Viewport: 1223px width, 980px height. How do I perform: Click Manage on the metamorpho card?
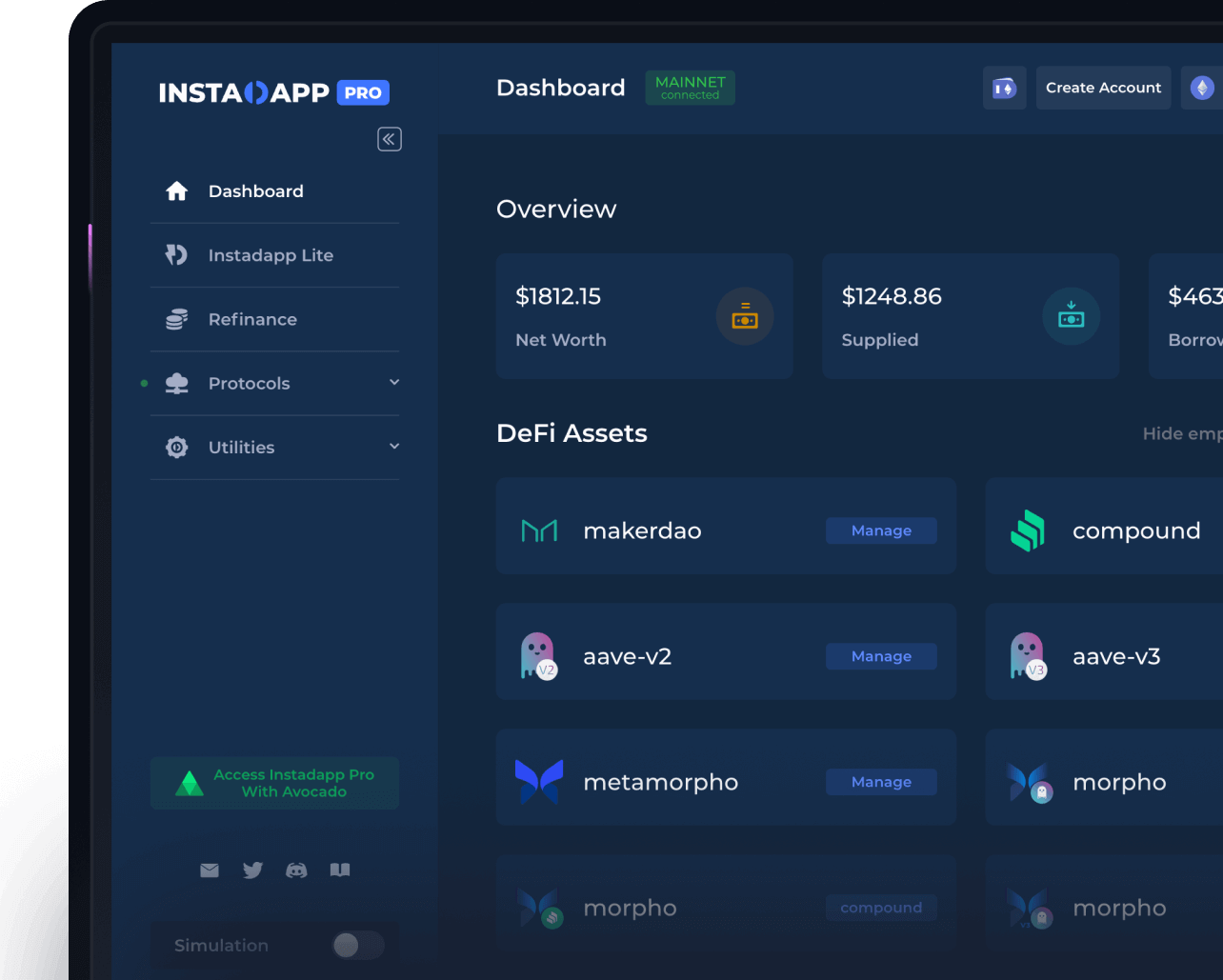pyautogui.click(x=881, y=782)
